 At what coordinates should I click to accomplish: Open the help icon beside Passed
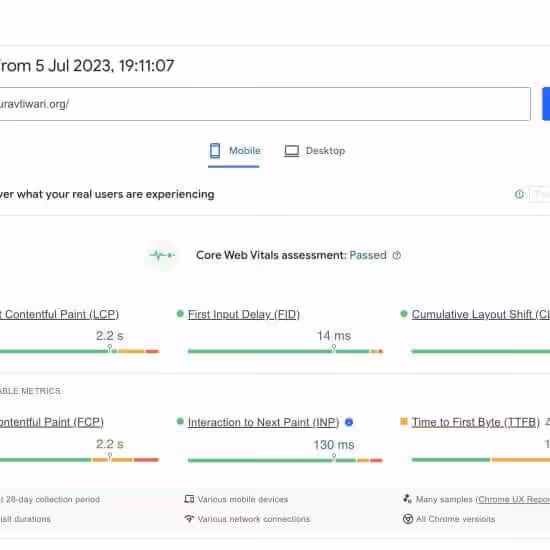[397, 255]
